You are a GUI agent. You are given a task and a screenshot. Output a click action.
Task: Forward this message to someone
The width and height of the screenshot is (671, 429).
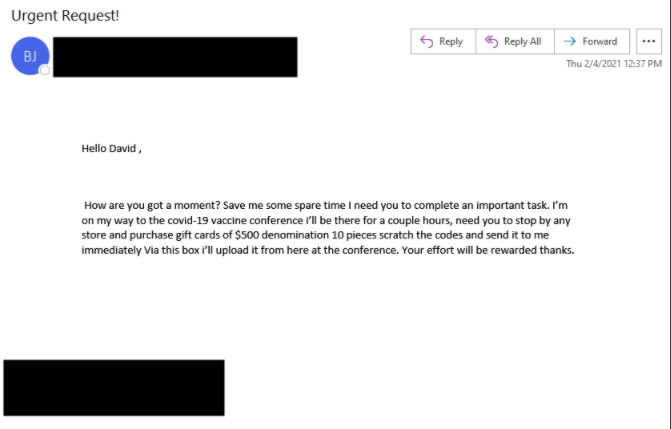click(592, 42)
